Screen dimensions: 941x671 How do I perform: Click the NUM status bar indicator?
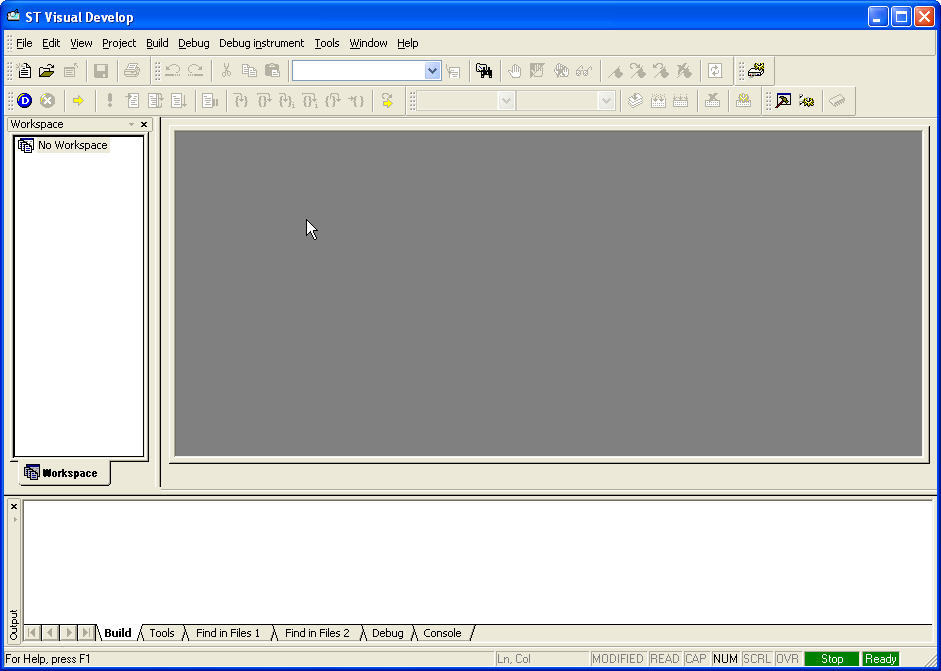click(726, 659)
